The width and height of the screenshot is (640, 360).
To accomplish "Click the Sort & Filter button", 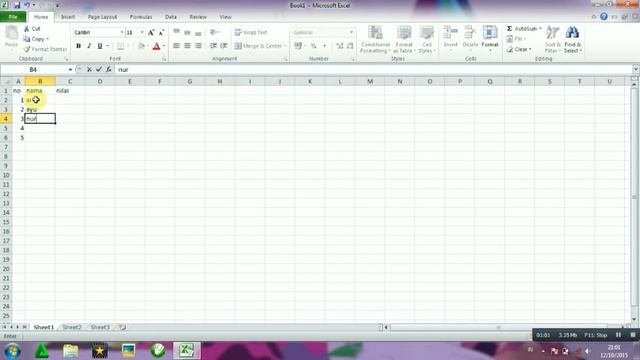I will click(553, 39).
